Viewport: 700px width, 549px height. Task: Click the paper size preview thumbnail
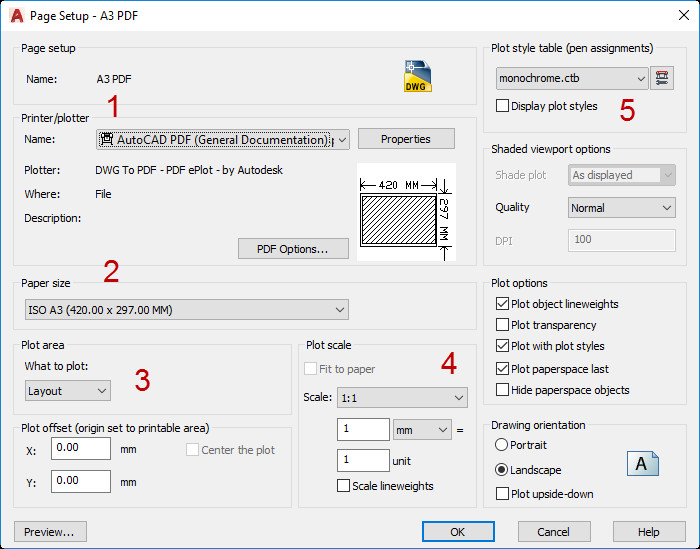tap(406, 212)
